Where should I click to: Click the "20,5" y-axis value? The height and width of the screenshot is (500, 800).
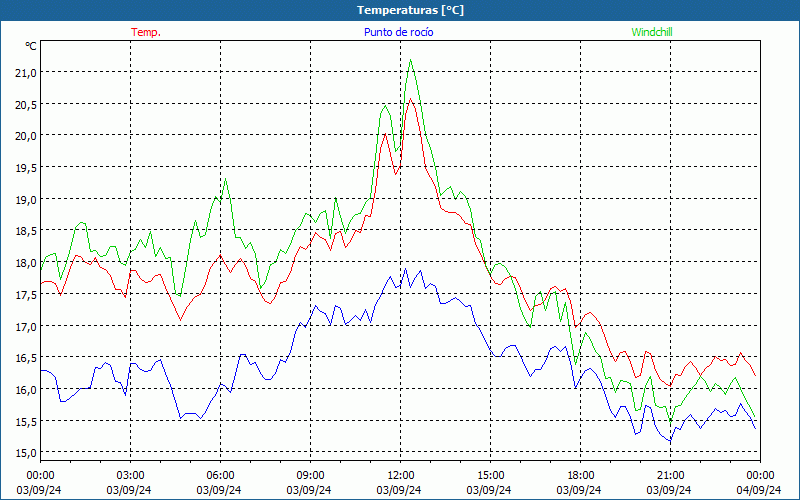(26, 105)
